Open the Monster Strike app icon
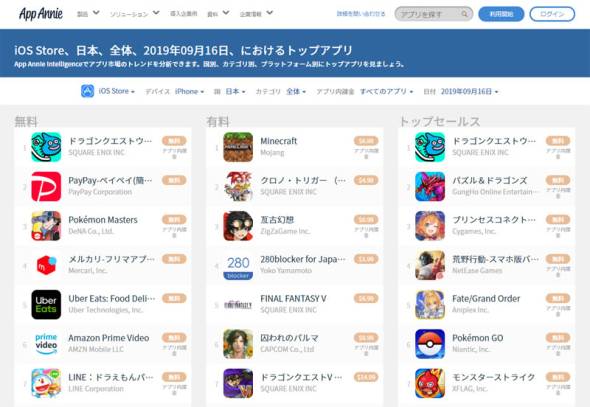The height and width of the screenshot is (407, 590). tap(430, 383)
